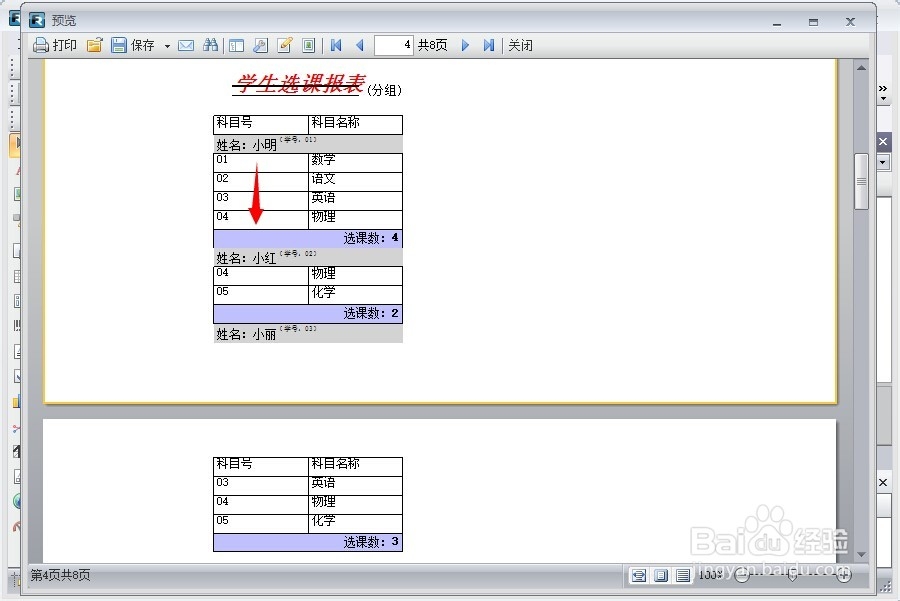900x601 pixels.
Task: Click the dropdown arrow in background window panel
Action: coord(883,162)
